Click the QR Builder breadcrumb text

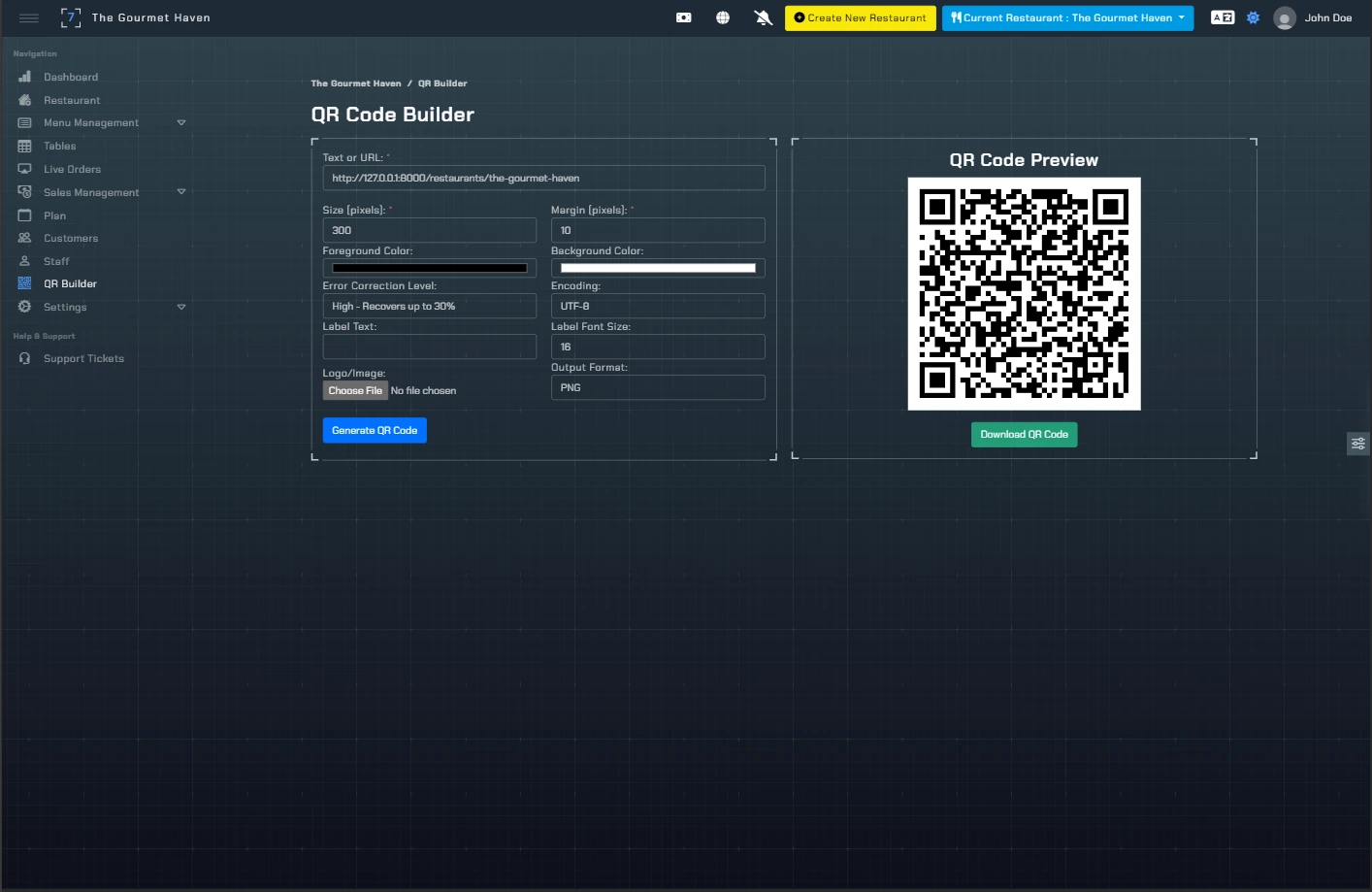tap(442, 83)
